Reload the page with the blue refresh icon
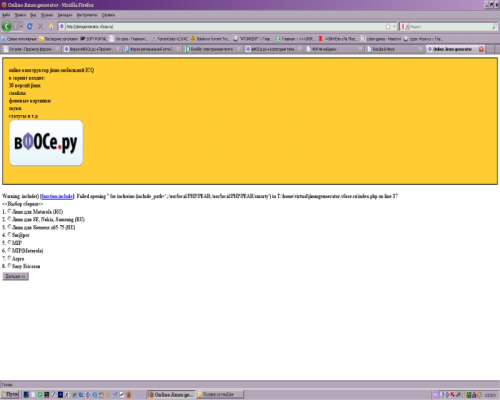 (30, 26)
